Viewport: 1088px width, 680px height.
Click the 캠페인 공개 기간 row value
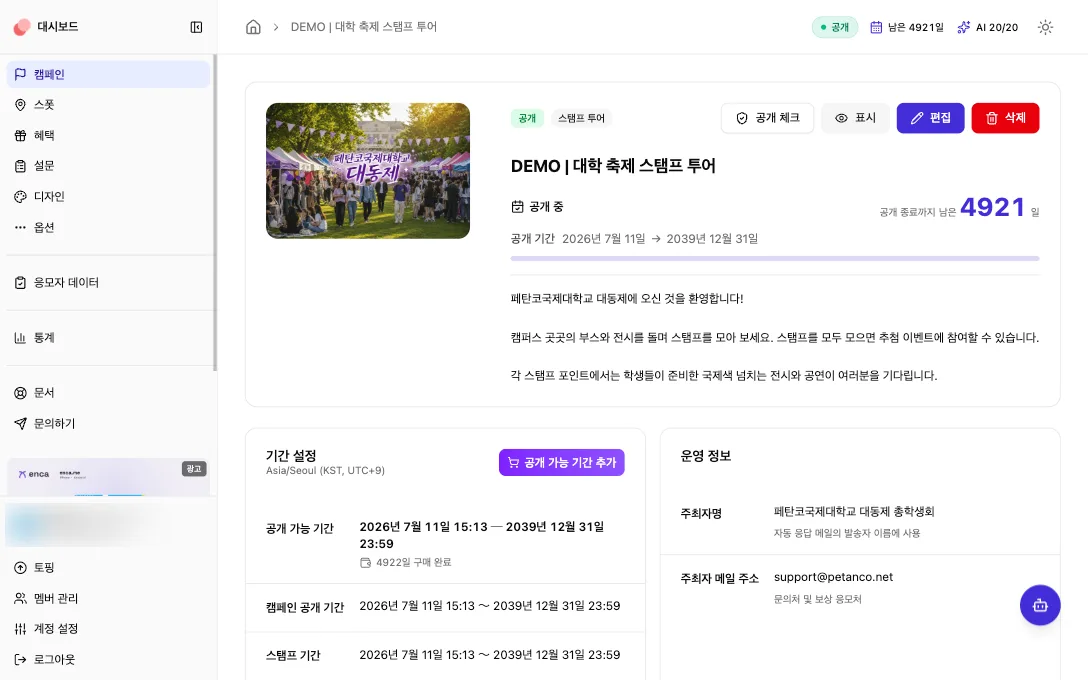coord(490,606)
